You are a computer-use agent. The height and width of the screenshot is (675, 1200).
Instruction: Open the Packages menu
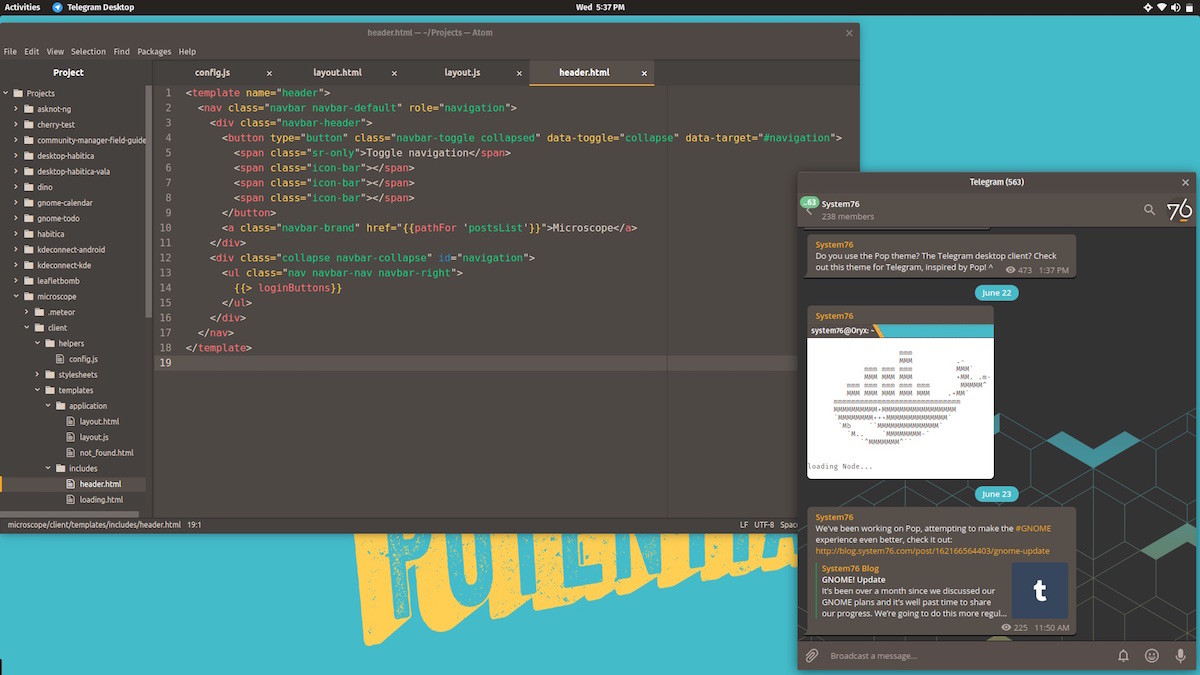[x=154, y=51]
